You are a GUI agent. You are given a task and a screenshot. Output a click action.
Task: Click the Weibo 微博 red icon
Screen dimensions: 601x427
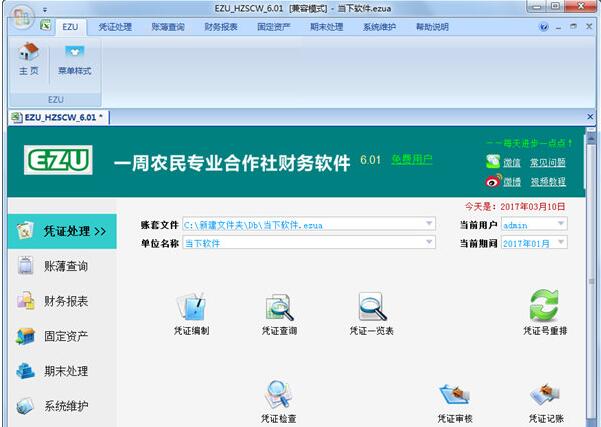[x=493, y=181]
